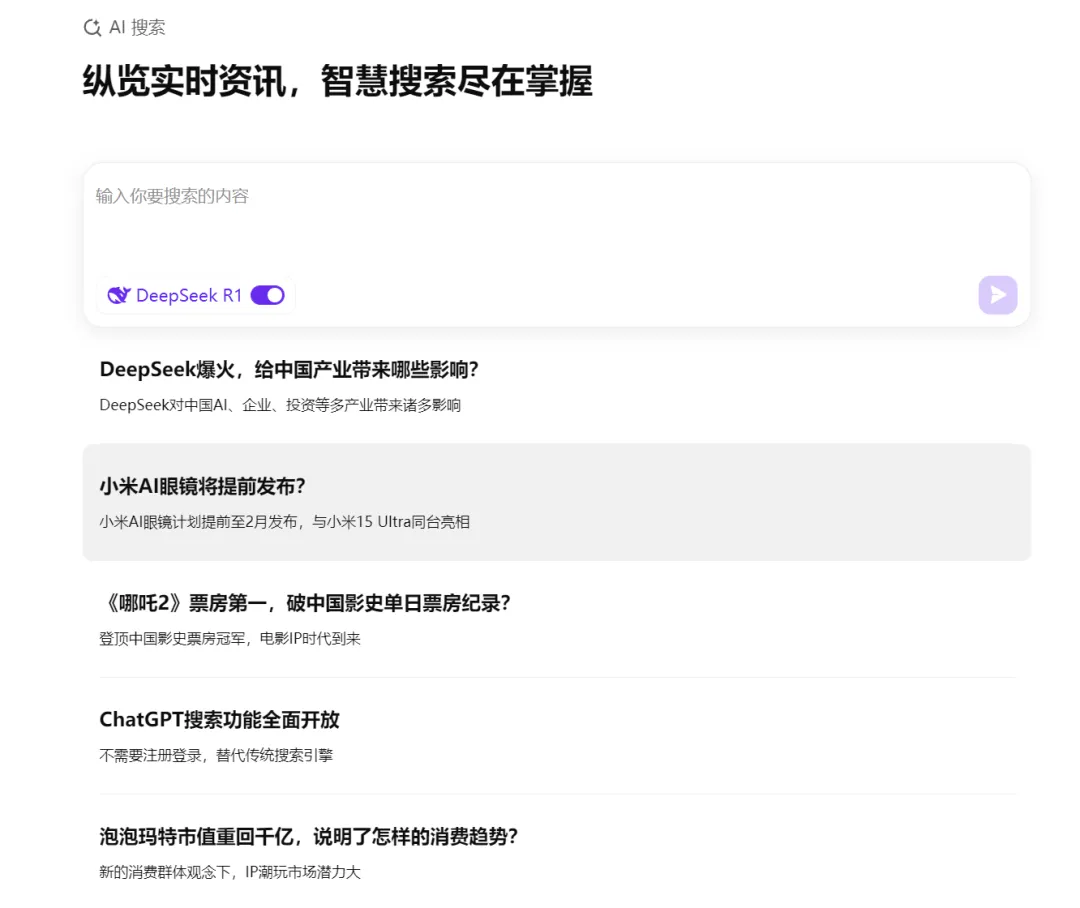Click the DeepSeek R1 label text
This screenshot has width=1080, height=908.
click(189, 296)
